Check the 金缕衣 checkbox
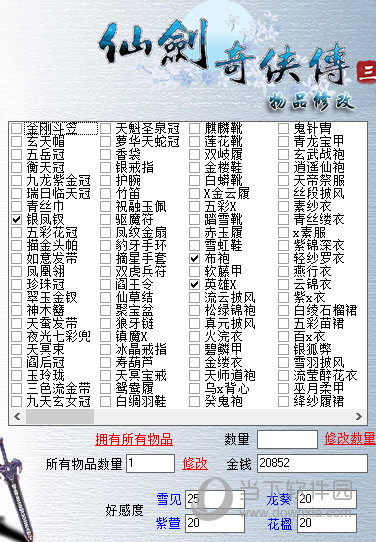Viewport: 376px width, 542px height. pos(195,362)
